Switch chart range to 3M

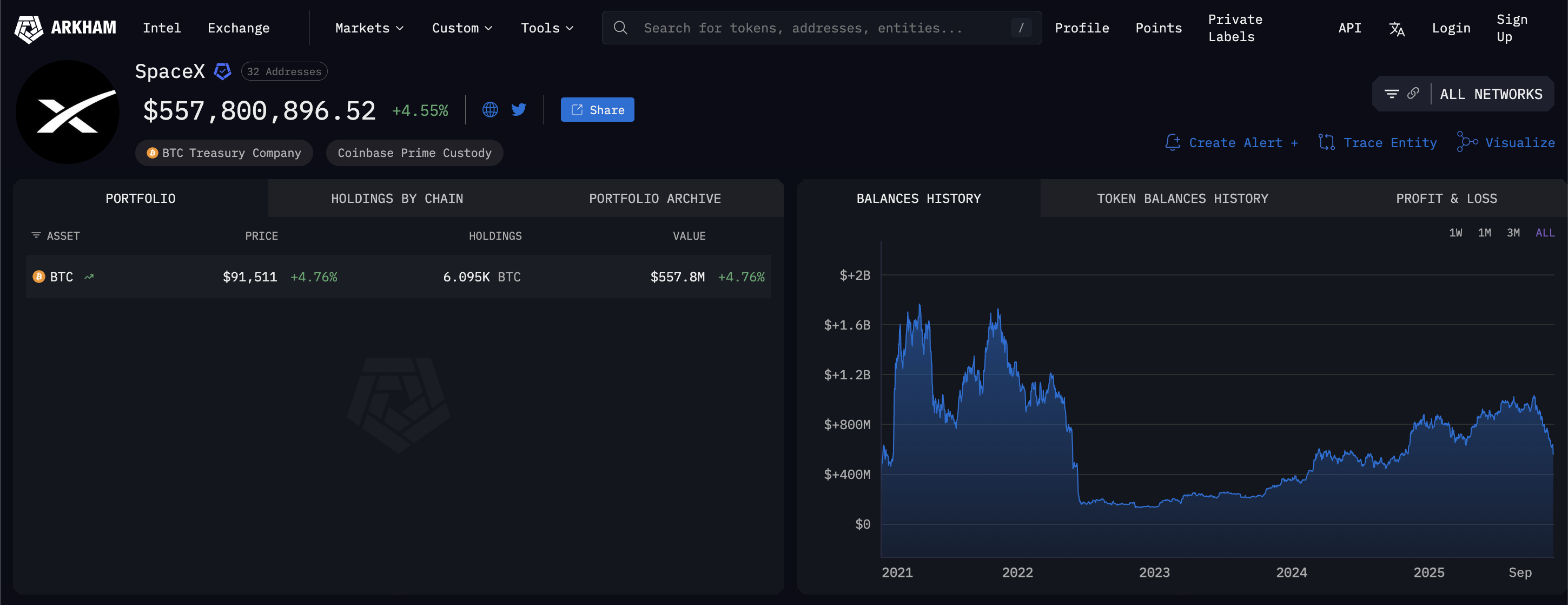click(x=1513, y=232)
